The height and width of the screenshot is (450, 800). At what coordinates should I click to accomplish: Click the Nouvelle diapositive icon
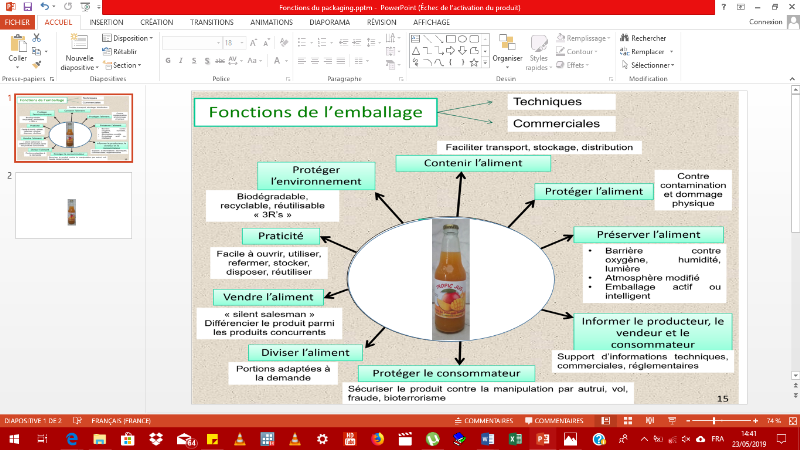pyautogui.click(x=78, y=43)
